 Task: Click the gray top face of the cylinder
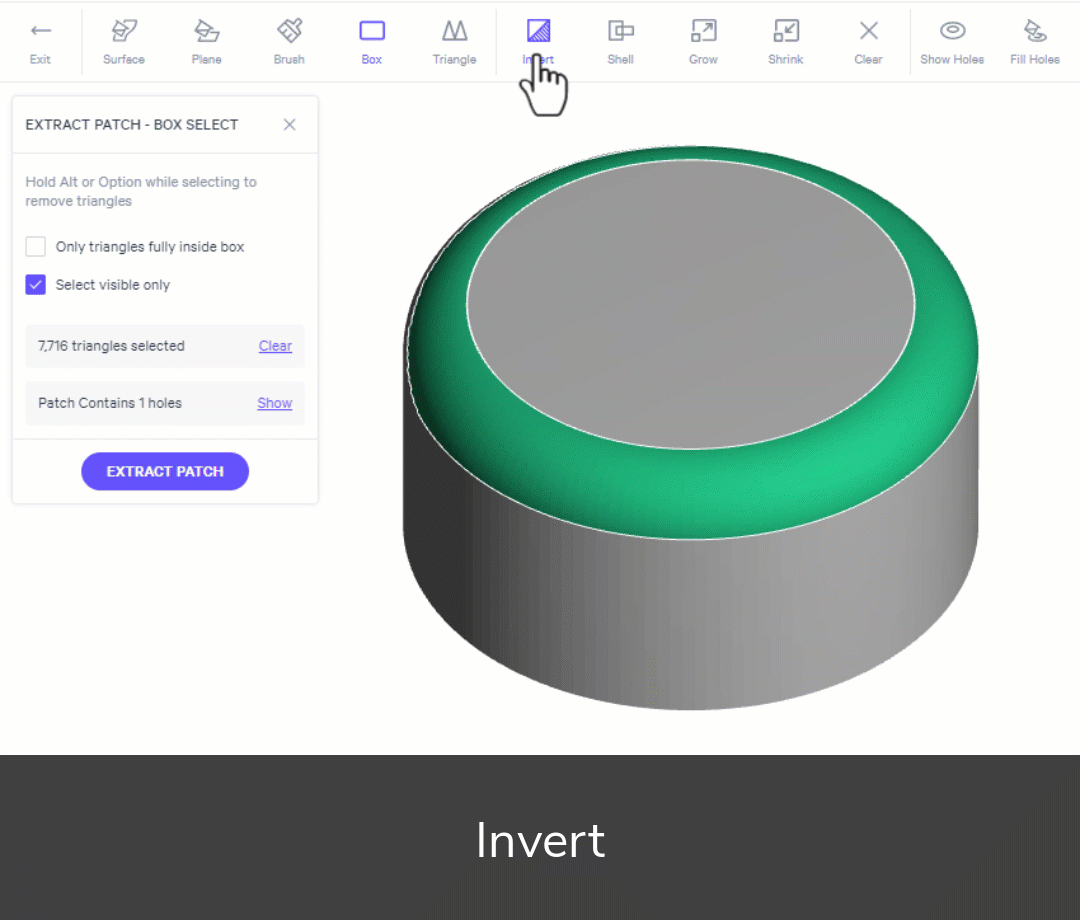[x=691, y=303]
